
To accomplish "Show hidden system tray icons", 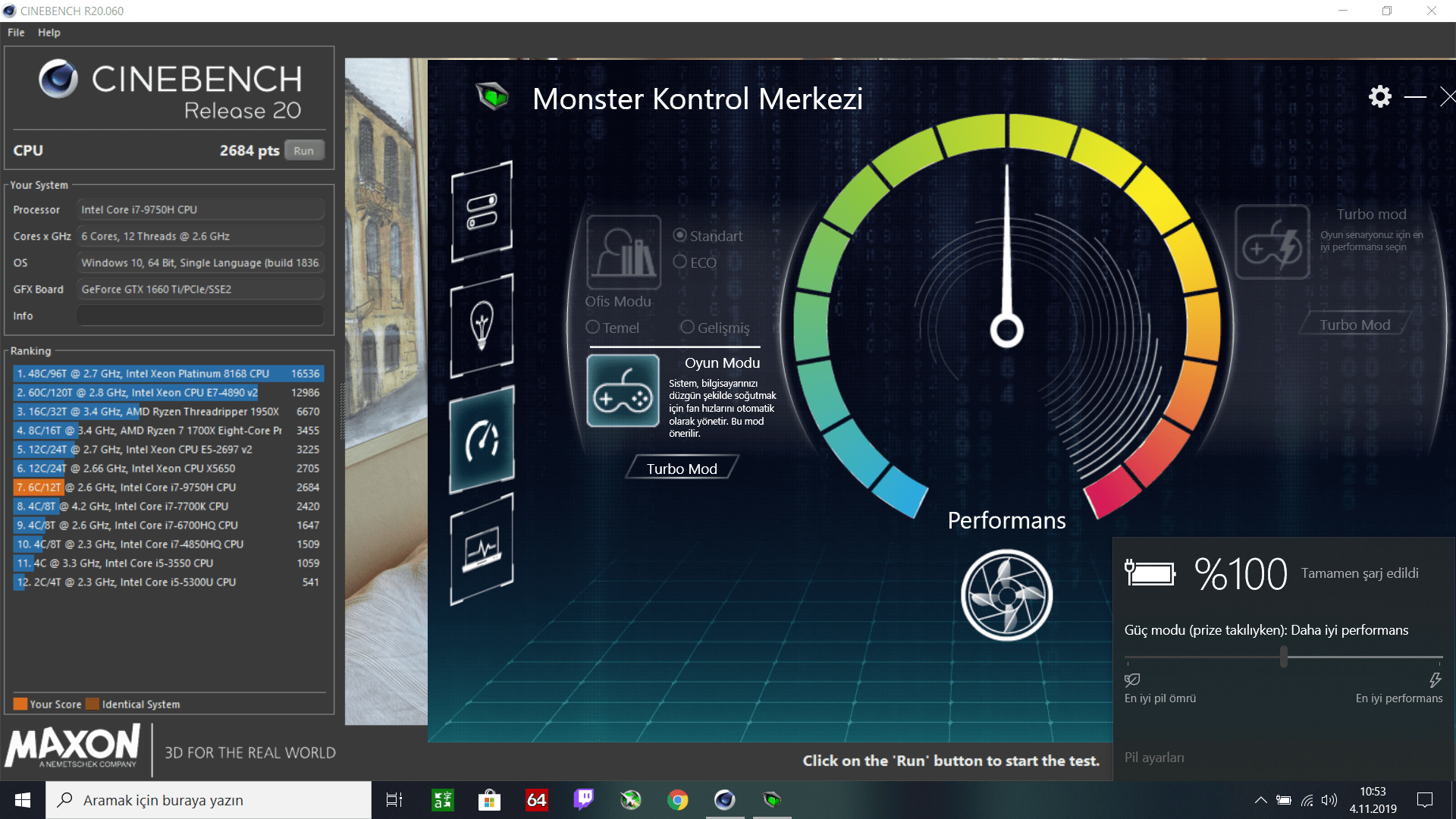I will (x=1260, y=800).
